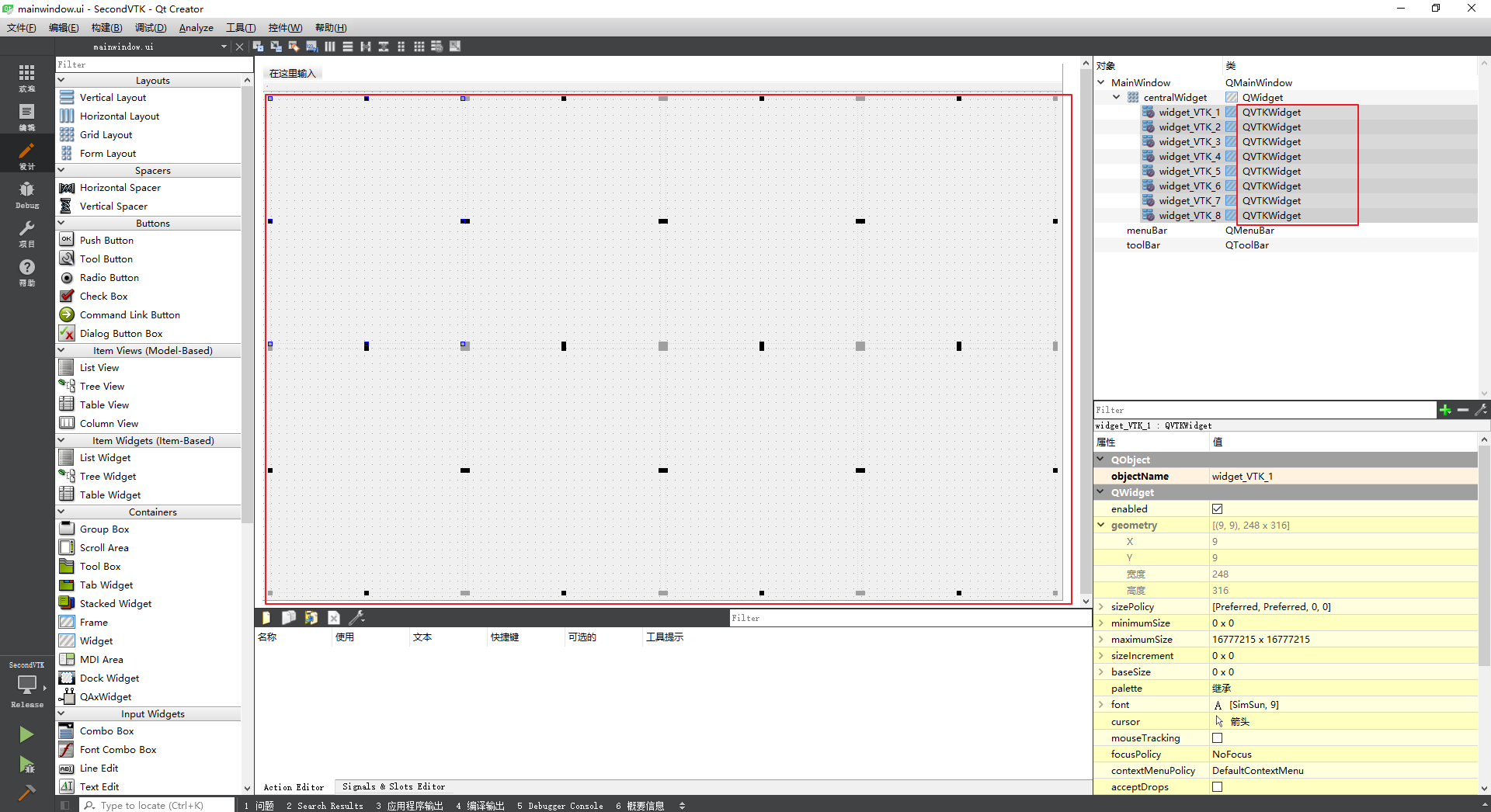Open Projects mode wrench icon

(27, 233)
